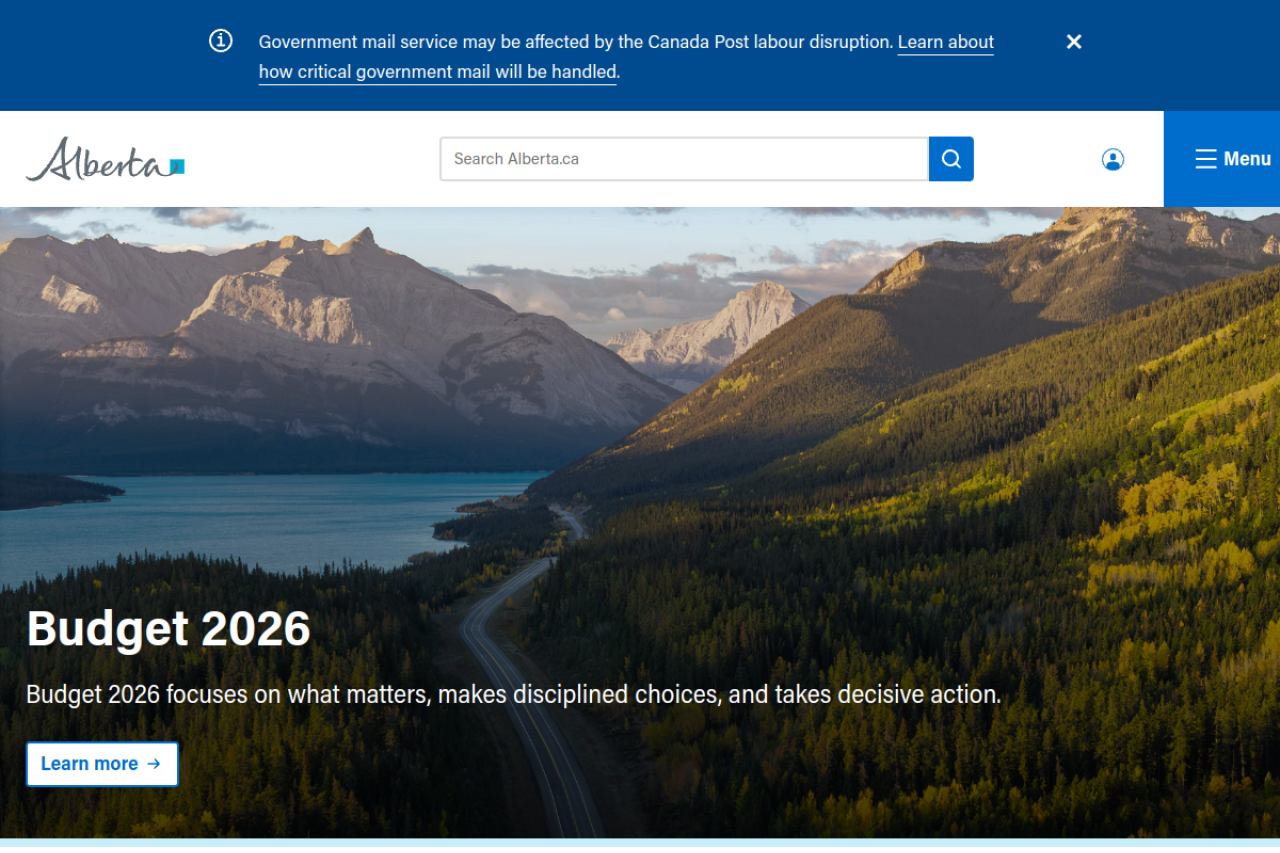Focus the Search Alberta.ca input field
Viewport: 1280px width, 853px height.
pos(684,159)
